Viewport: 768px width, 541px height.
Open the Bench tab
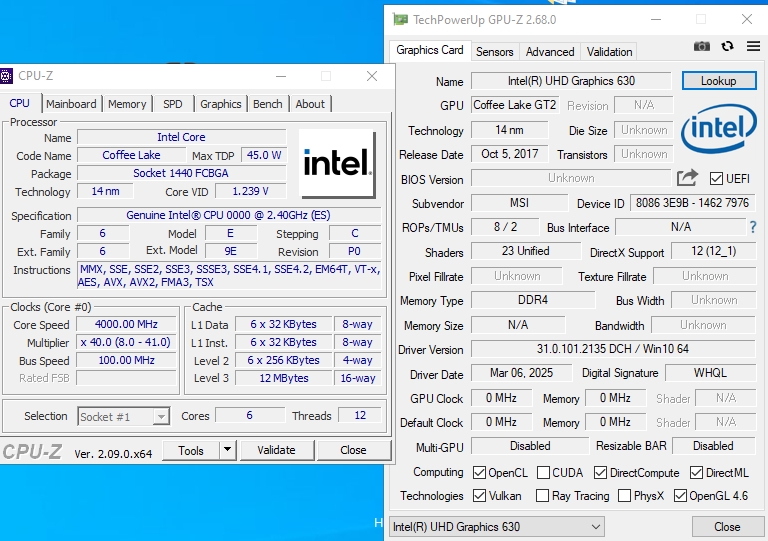pyautogui.click(x=268, y=104)
